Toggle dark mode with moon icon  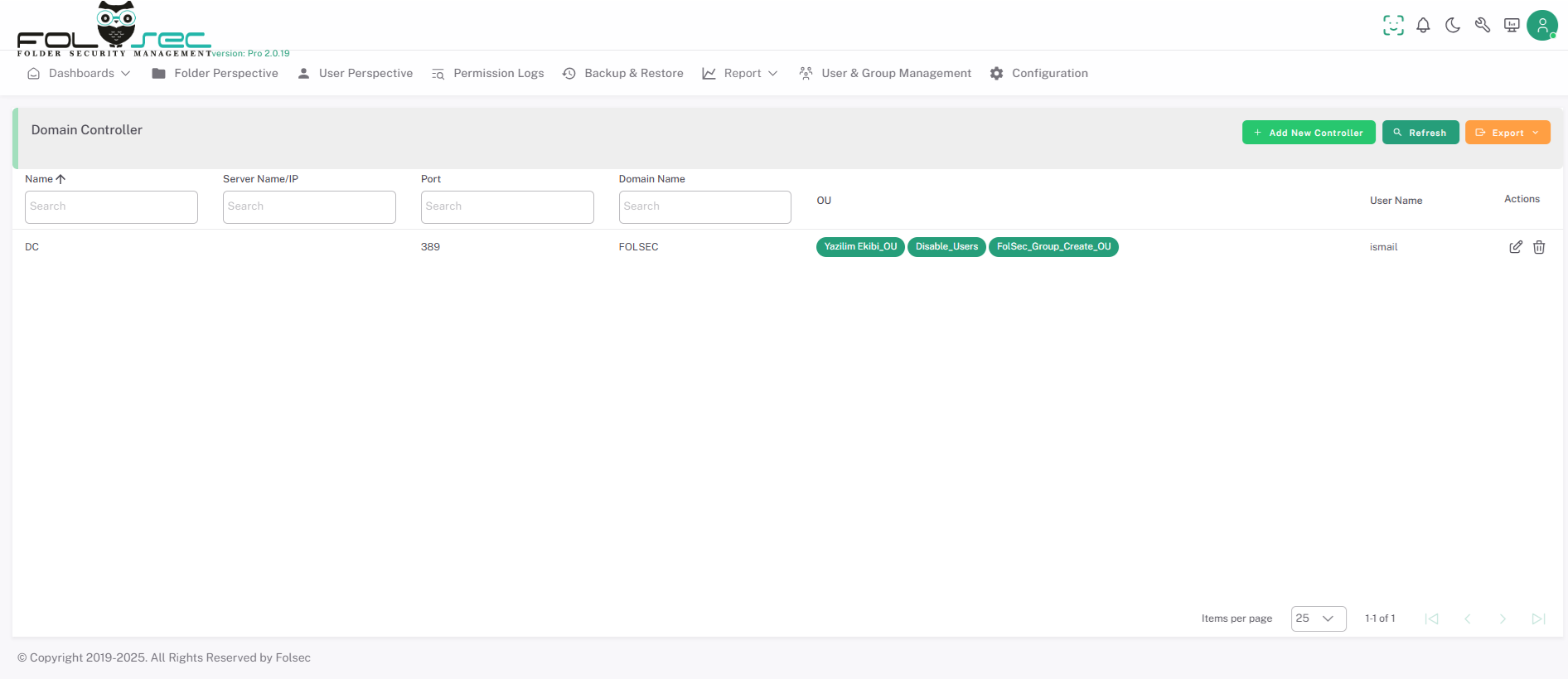pyautogui.click(x=1453, y=26)
